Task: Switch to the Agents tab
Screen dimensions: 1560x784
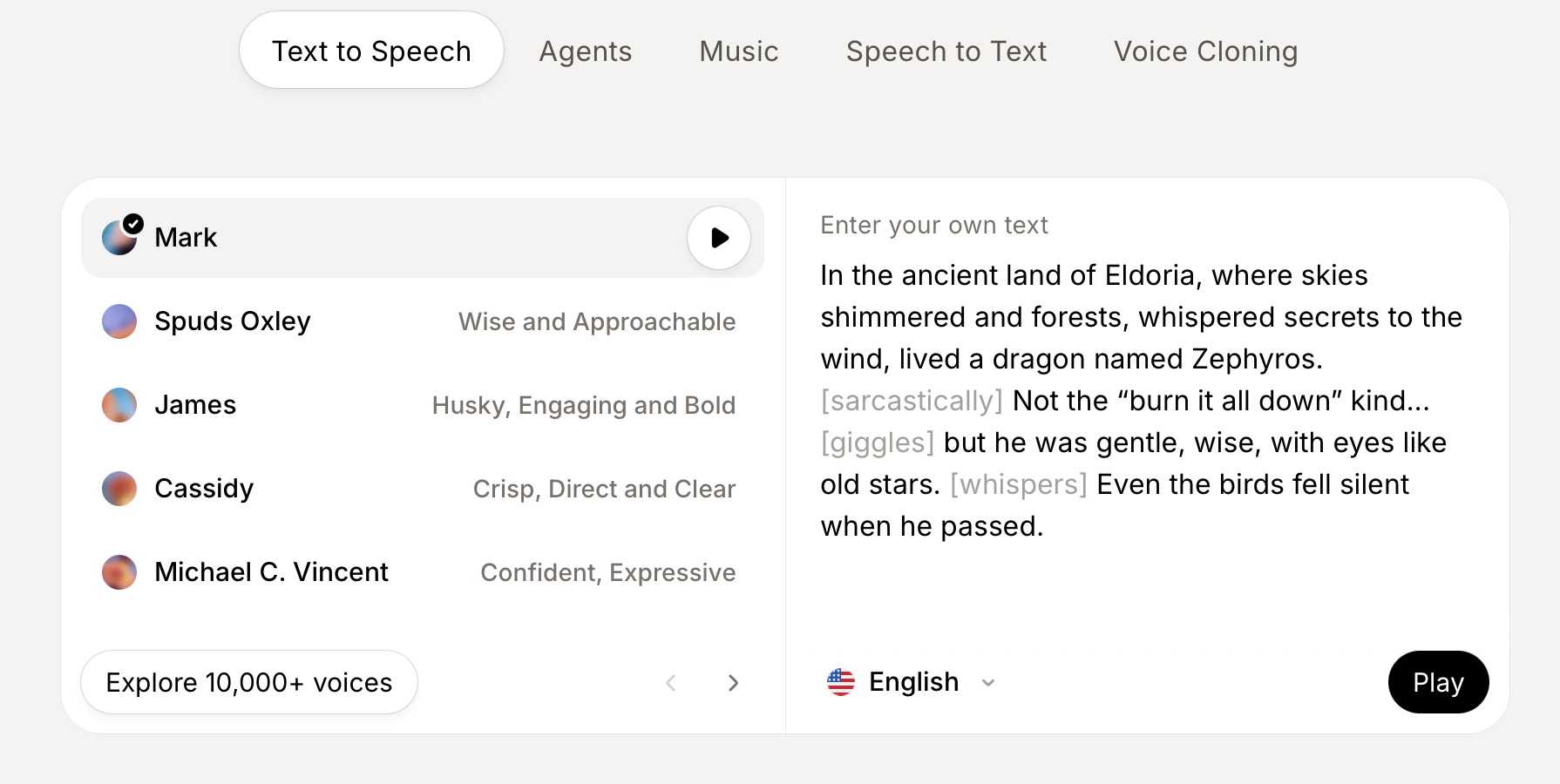Action: 586,51
